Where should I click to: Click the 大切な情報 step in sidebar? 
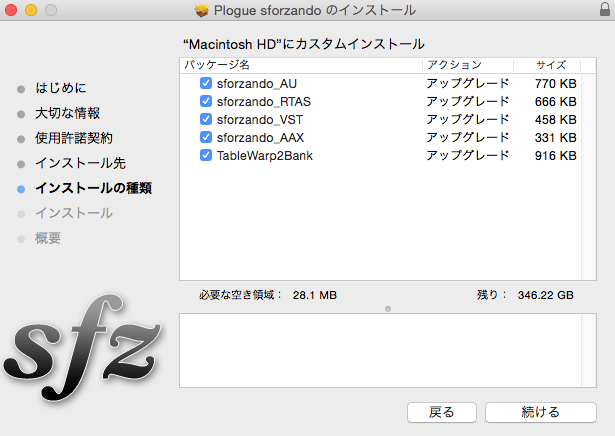pyautogui.click(x=67, y=113)
